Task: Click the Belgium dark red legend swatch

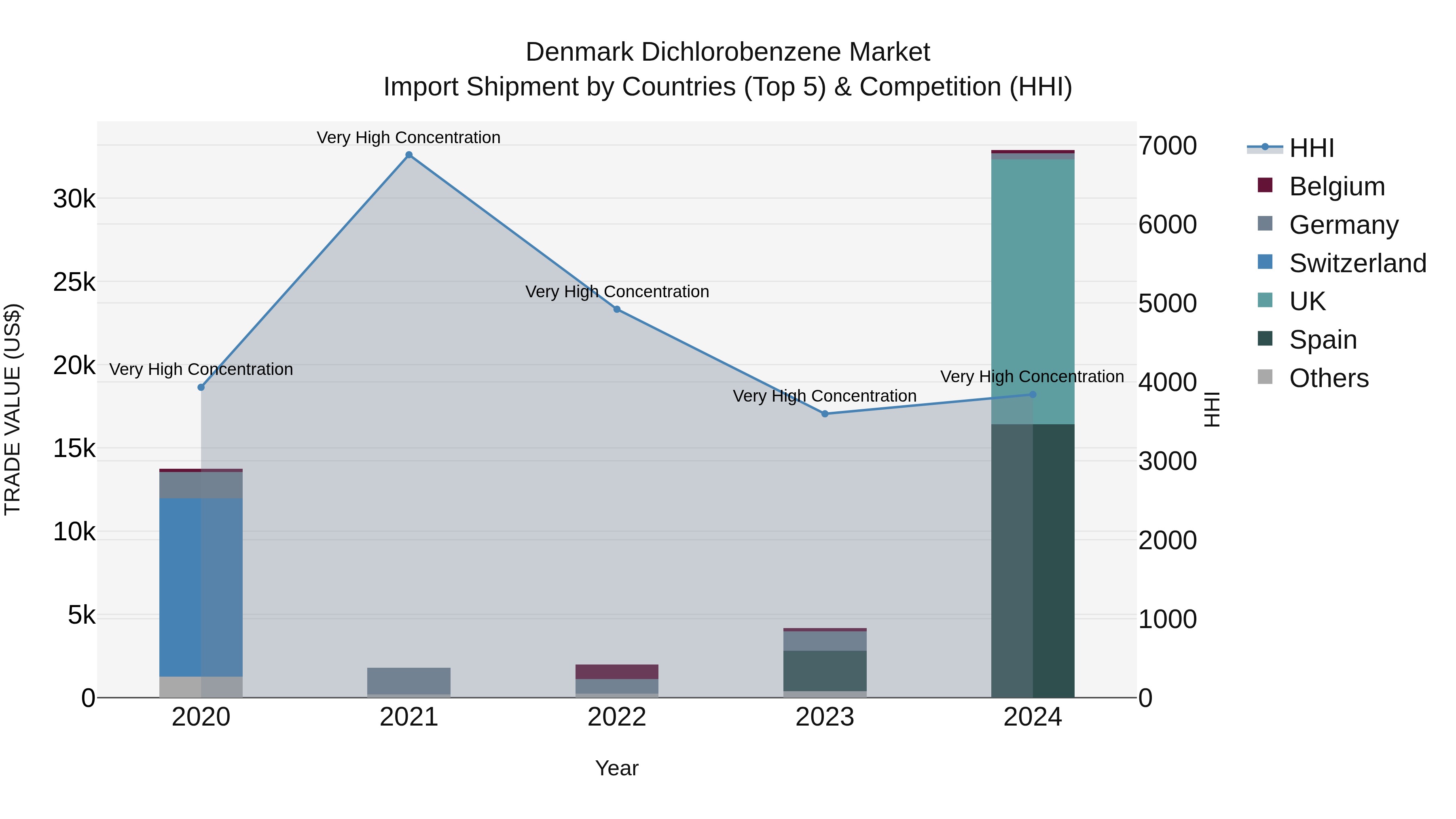Action: coord(1265,185)
